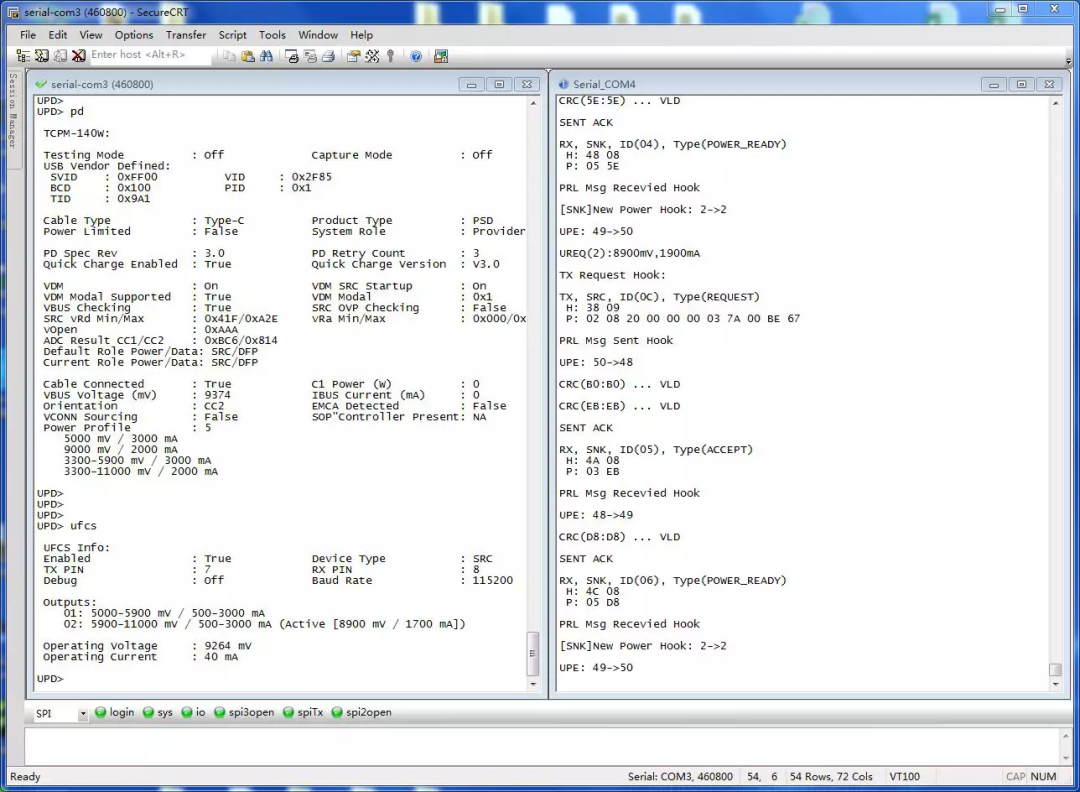1080x792 pixels.
Task: Open the Help menu
Action: click(361, 34)
